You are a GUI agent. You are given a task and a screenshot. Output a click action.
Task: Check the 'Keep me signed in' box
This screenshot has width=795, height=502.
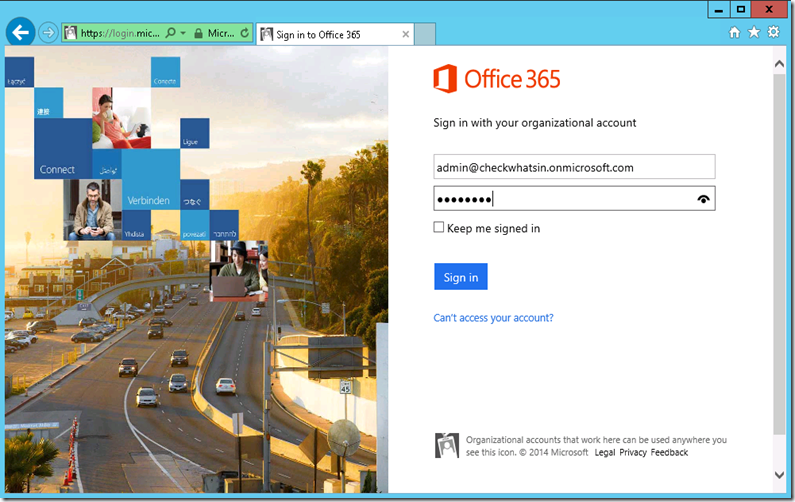tap(439, 227)
